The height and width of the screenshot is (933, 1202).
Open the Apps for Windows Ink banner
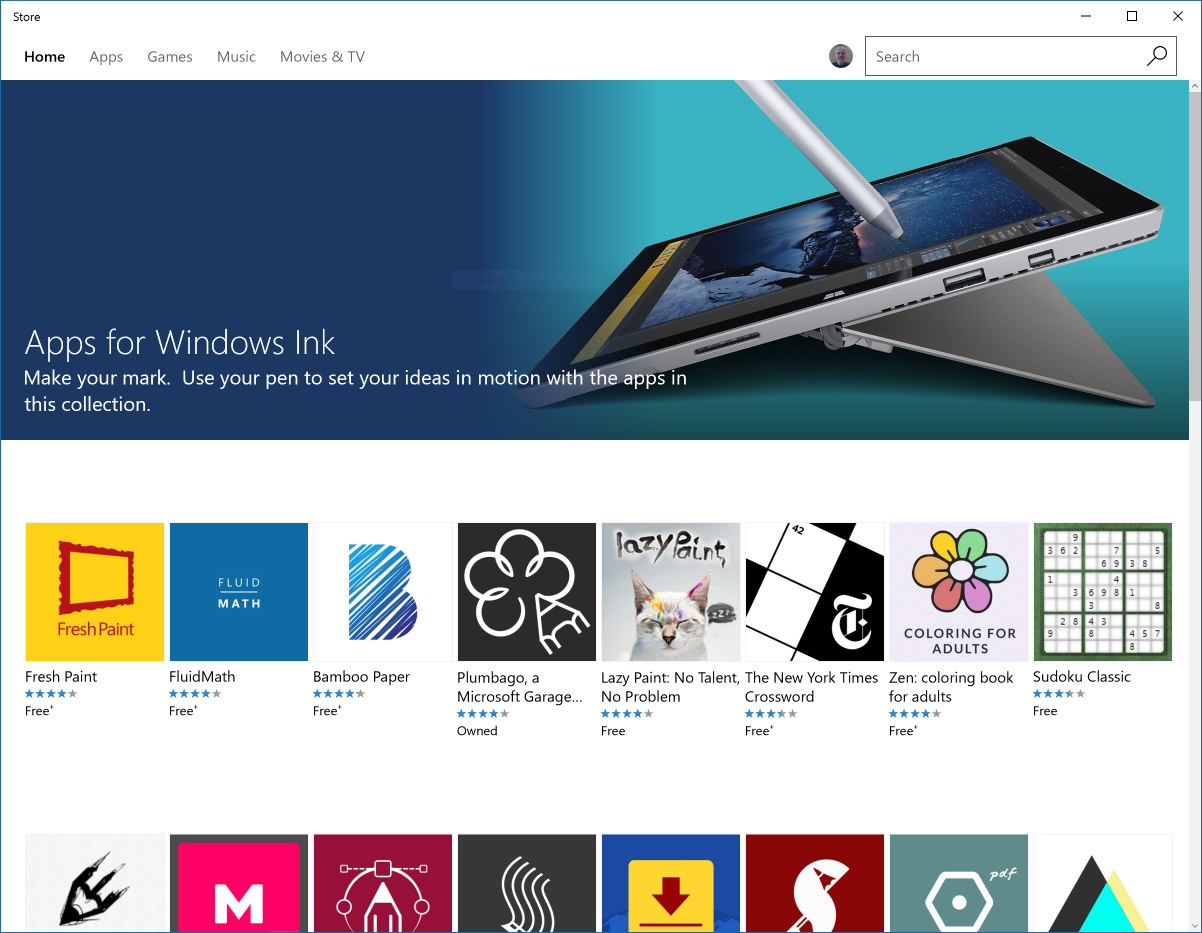click(x=595, y=260)
